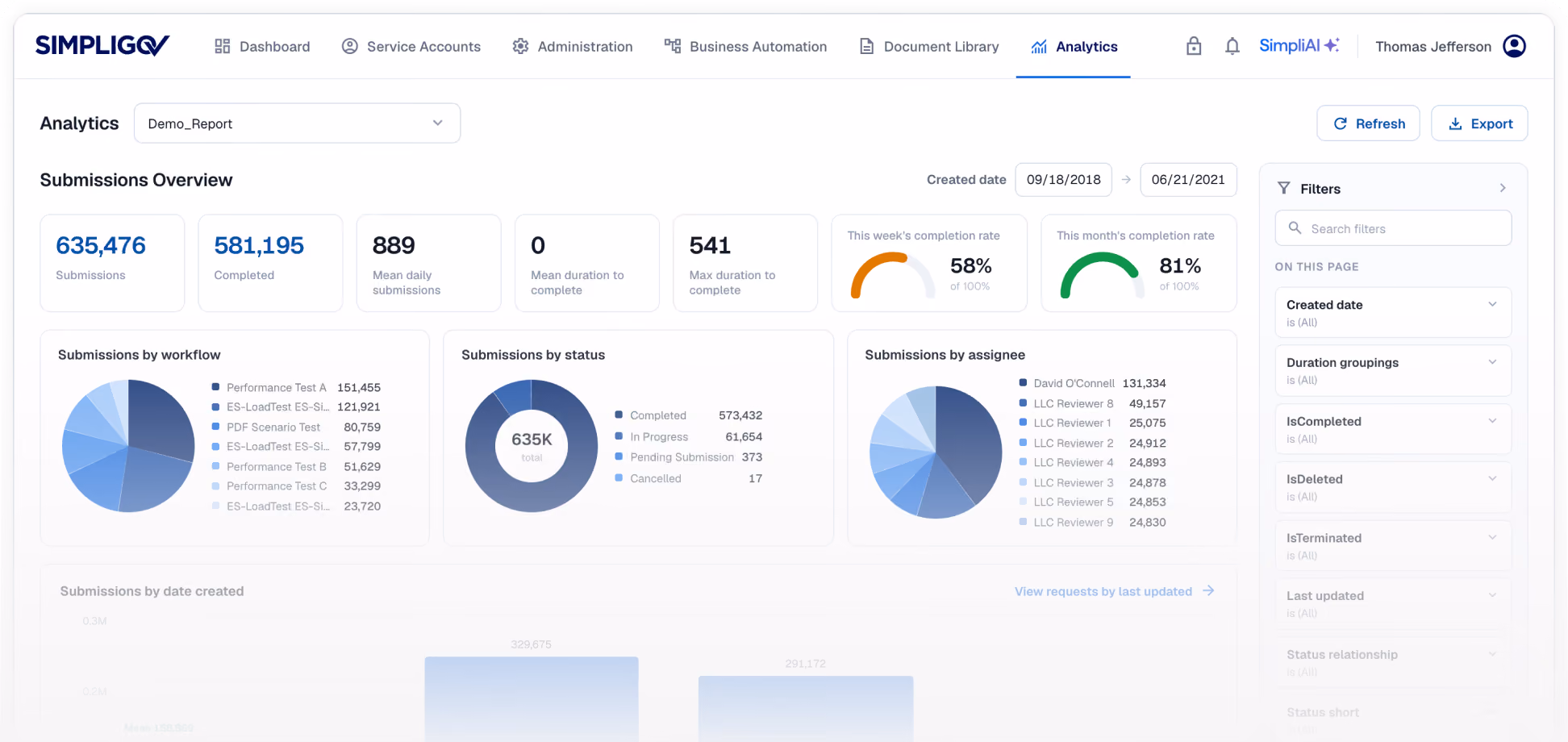The image size is (1568, 742).
Task: Click Cancelled legend row
Action: [x=689, y=478]
